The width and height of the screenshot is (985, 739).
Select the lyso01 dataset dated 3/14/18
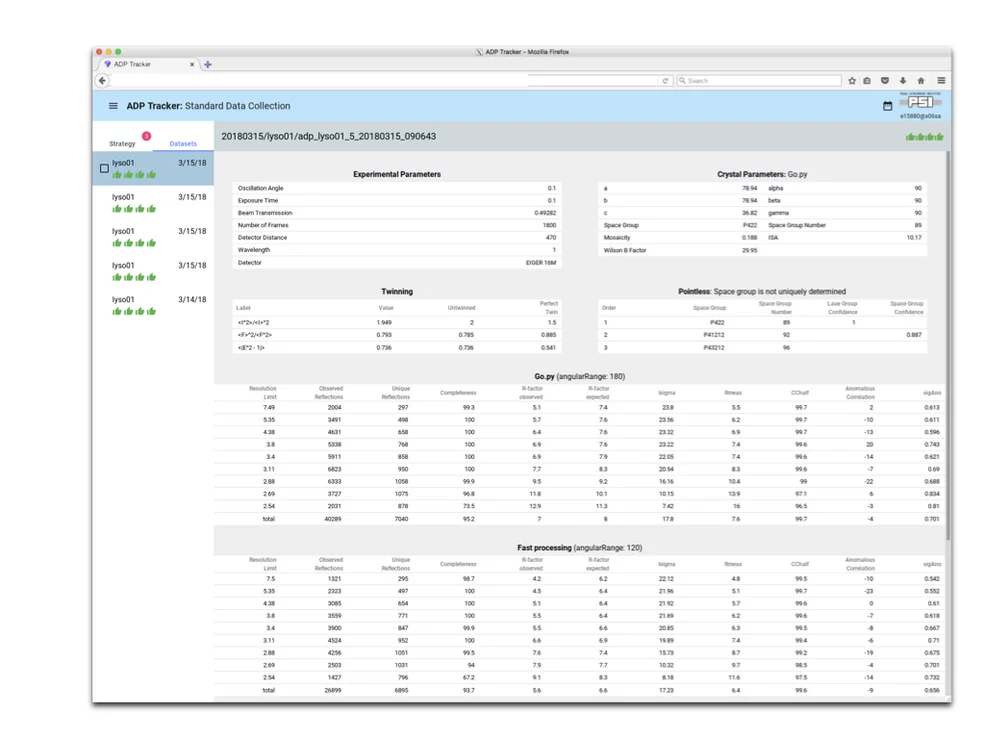153,305
